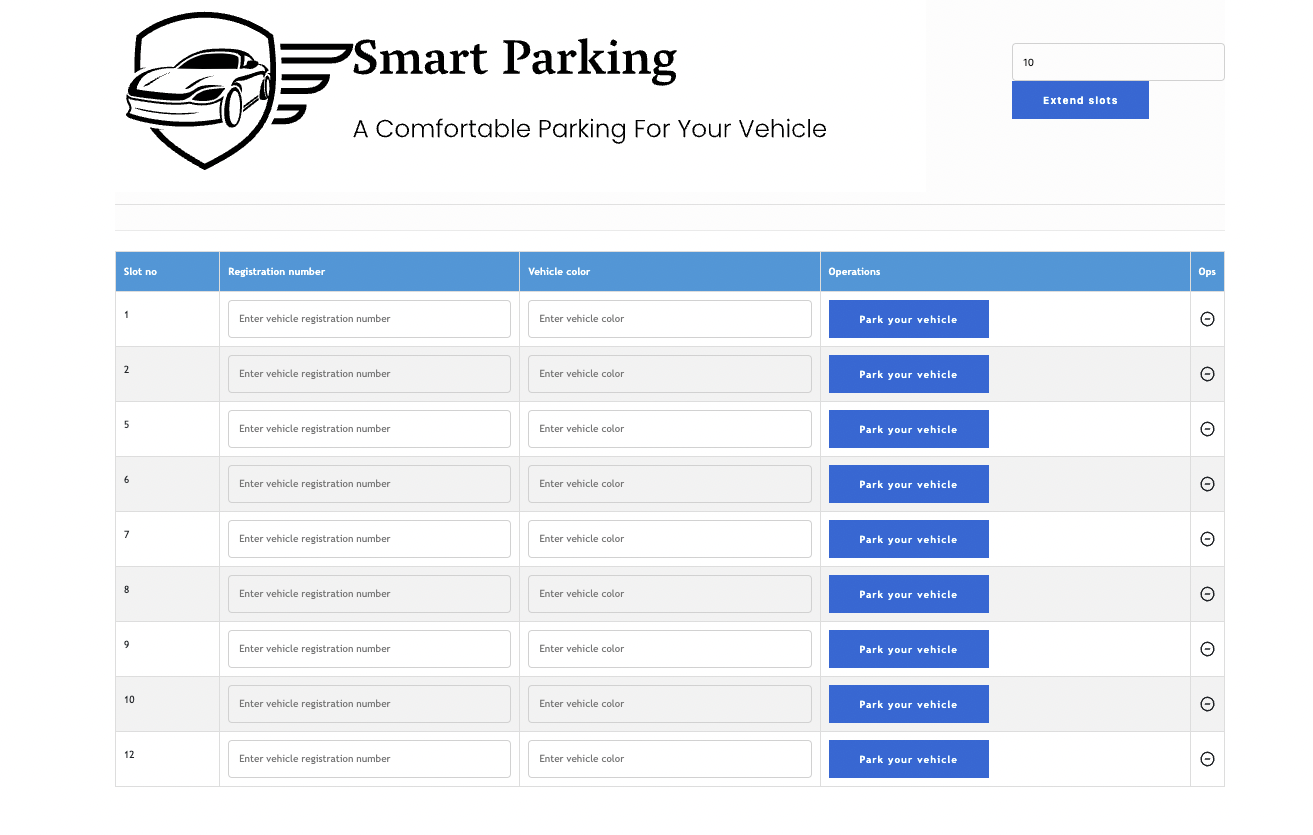The width and height of the screenshot is (1313, 835).
Task: Focus vehicle color field for slot 1
Action: 670,319
